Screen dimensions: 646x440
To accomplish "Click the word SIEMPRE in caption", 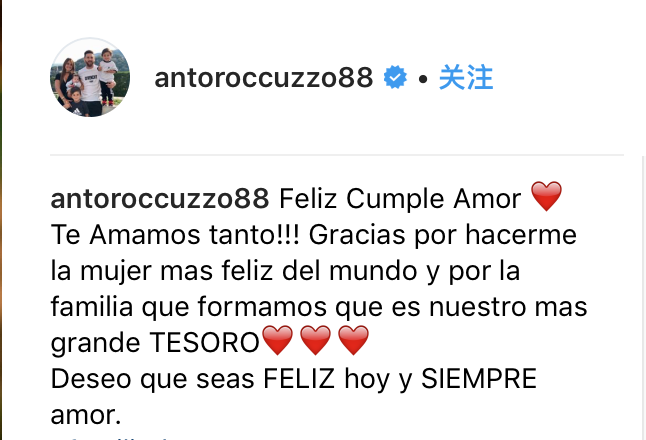I will [x=479, y=379].
